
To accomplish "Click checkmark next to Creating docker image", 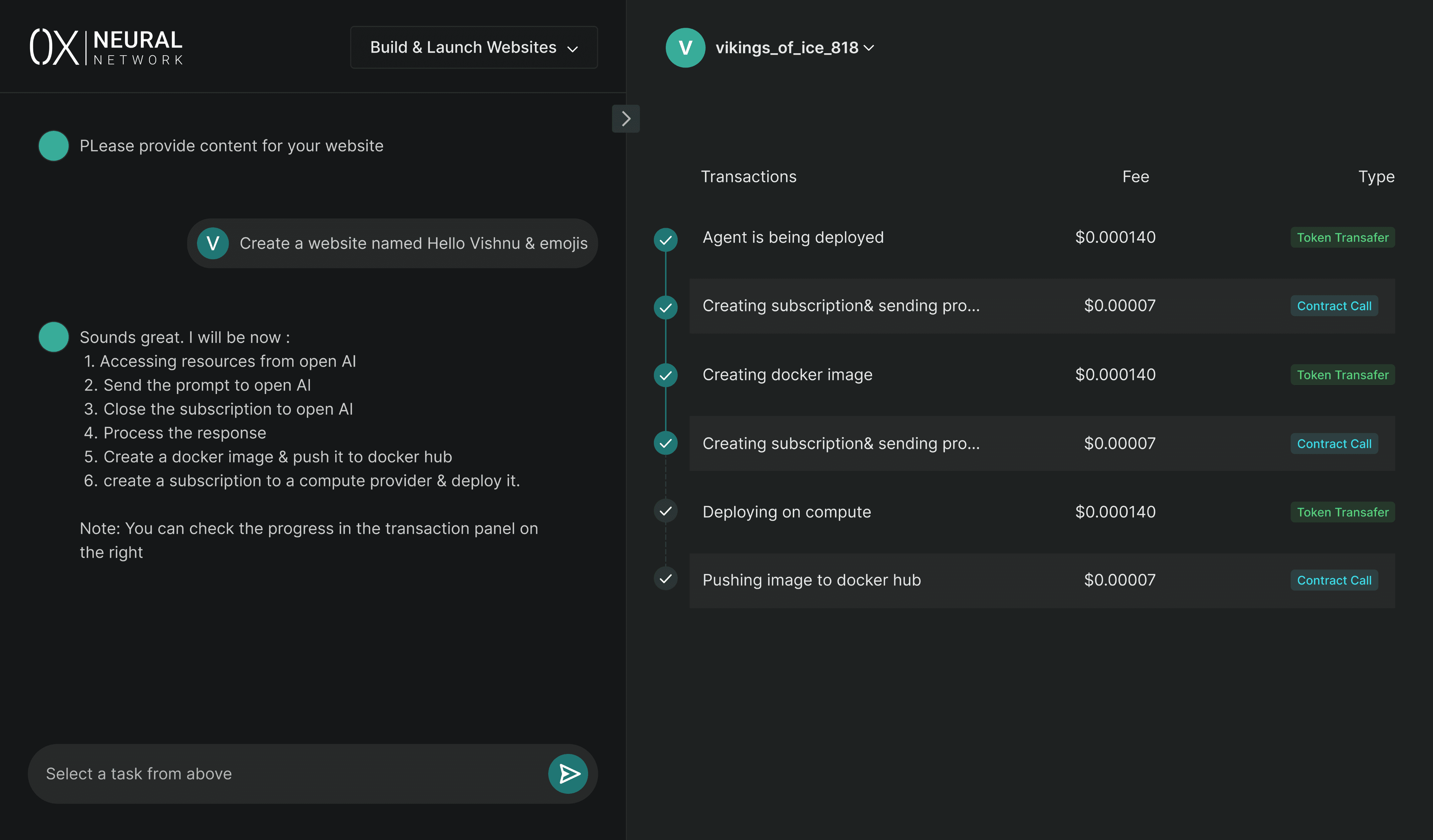I will 665,375.
